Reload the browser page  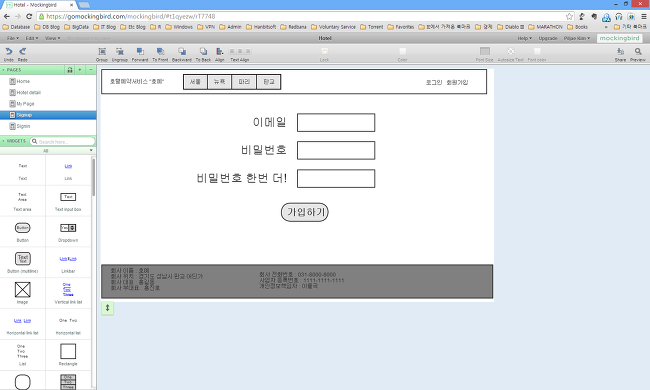29,17
